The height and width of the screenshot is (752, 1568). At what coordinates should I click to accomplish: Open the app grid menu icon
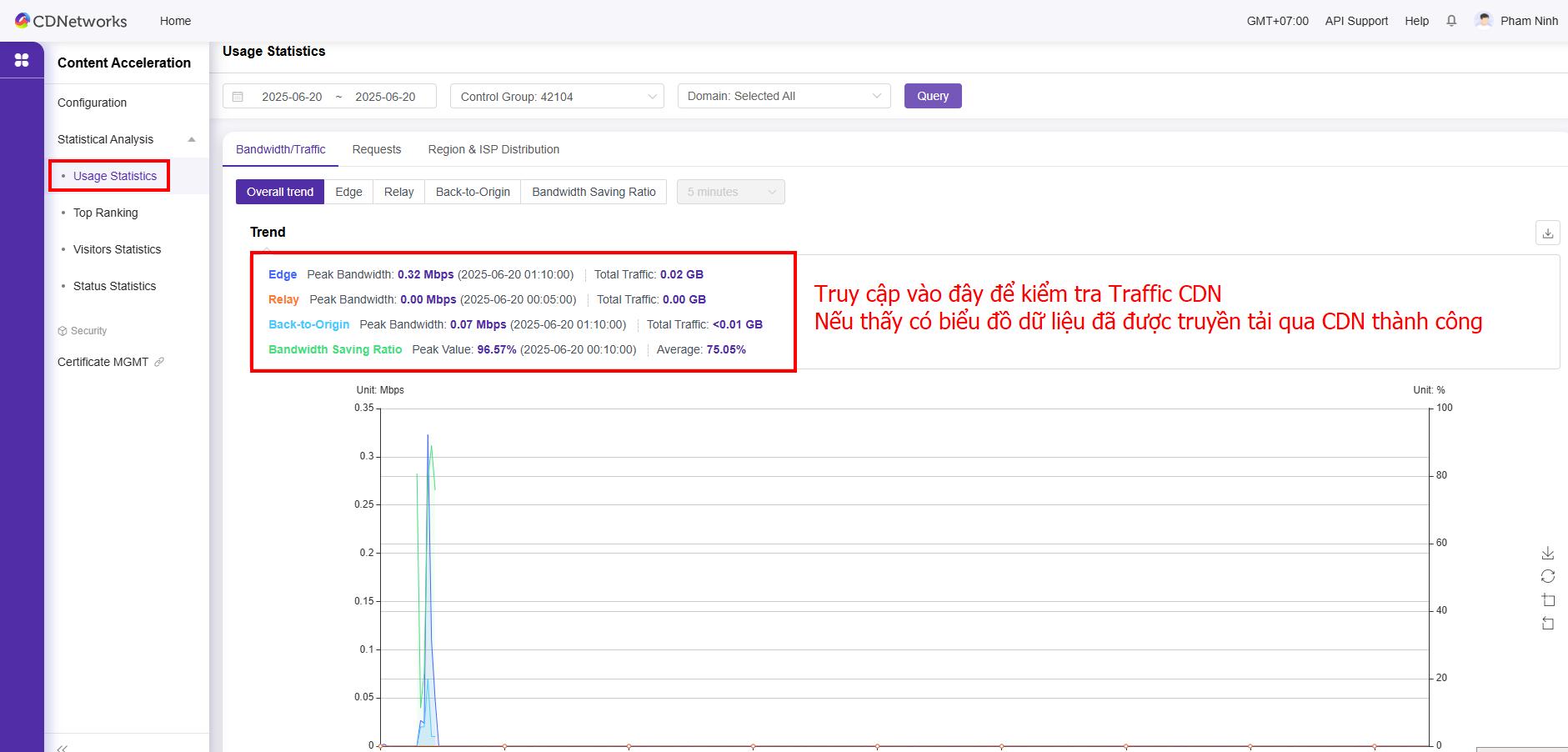22,60
